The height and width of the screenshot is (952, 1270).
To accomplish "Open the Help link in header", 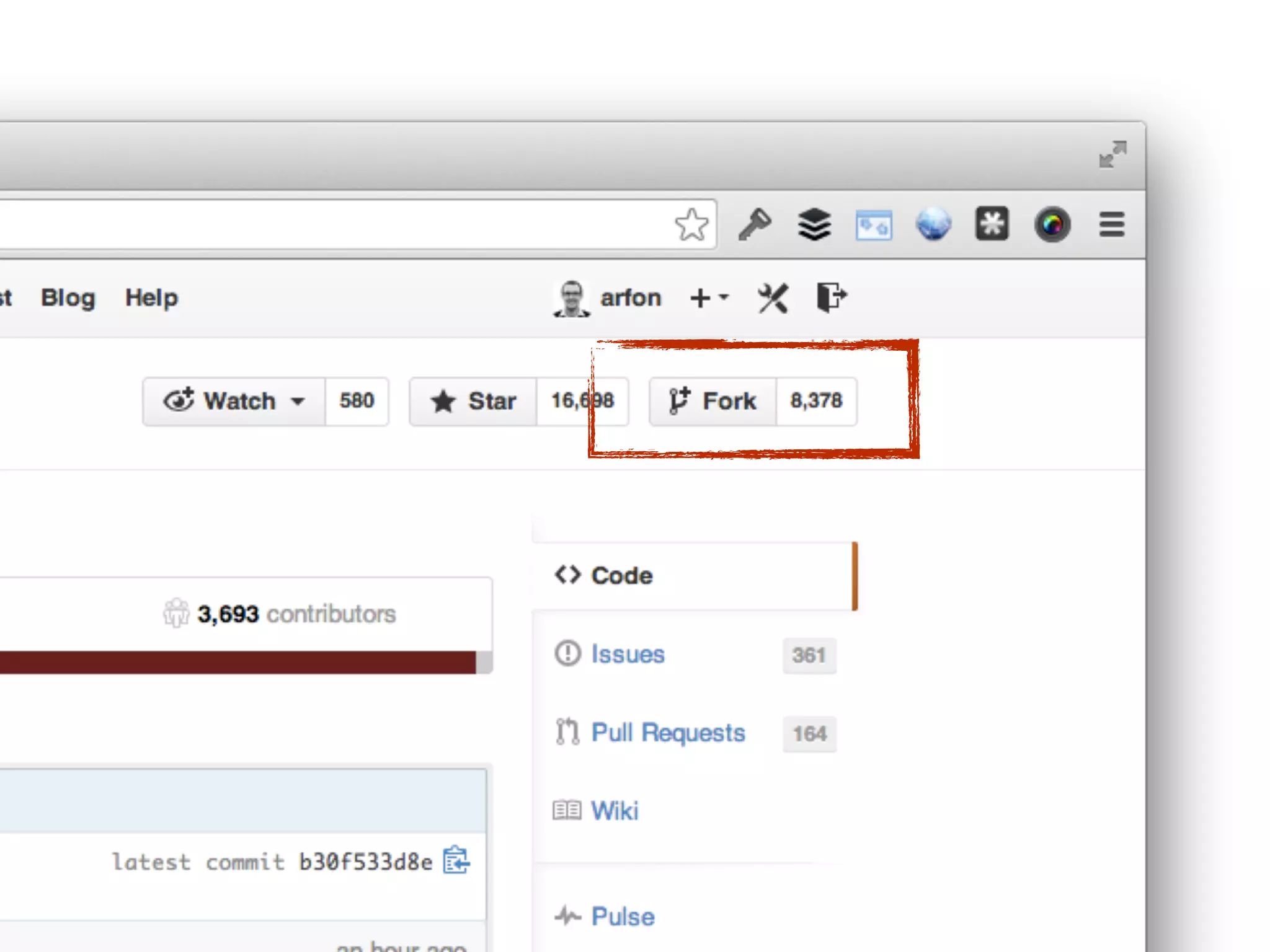I will (151, 298).
